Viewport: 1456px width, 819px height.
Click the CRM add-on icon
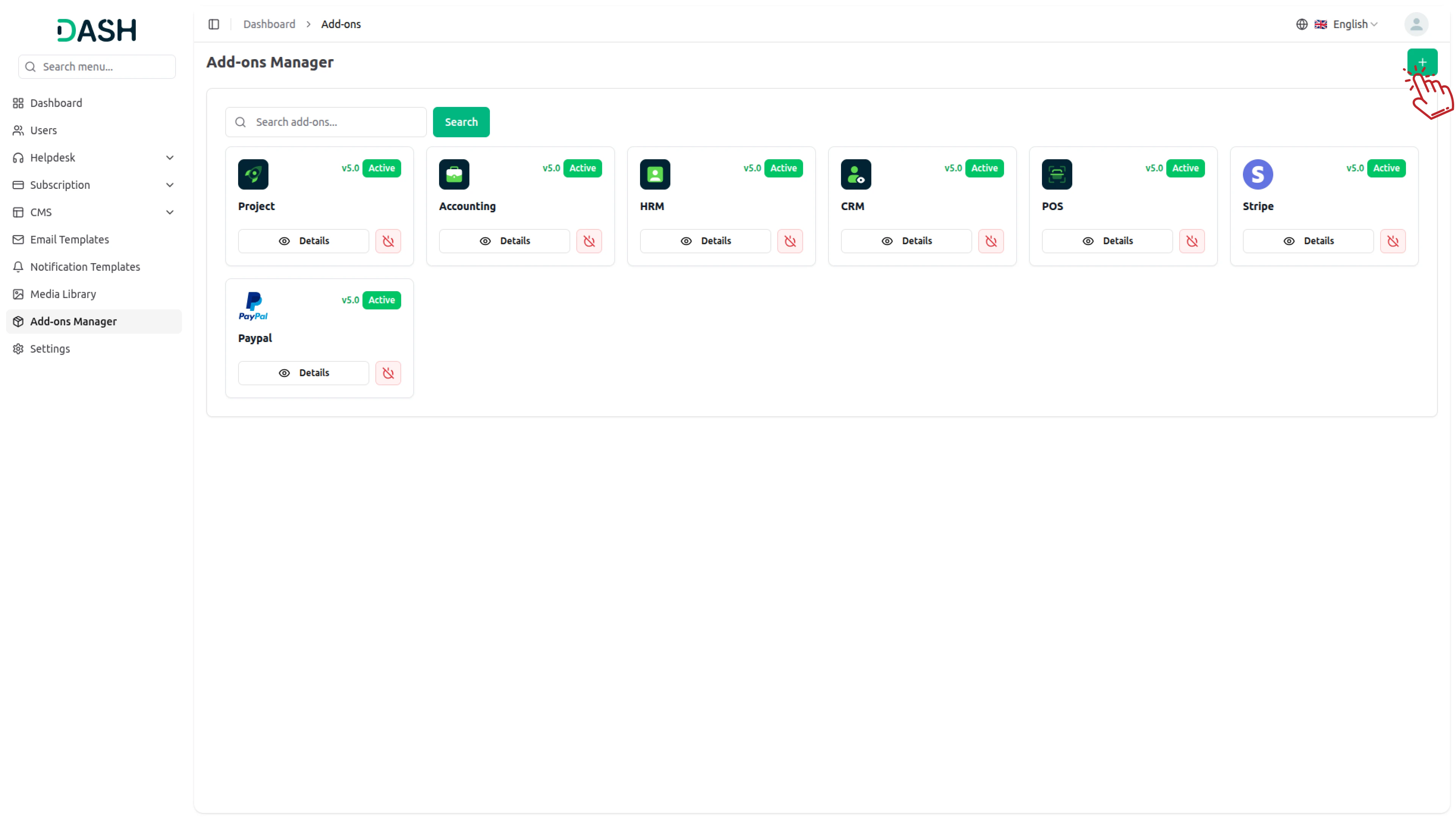(856, 174)
